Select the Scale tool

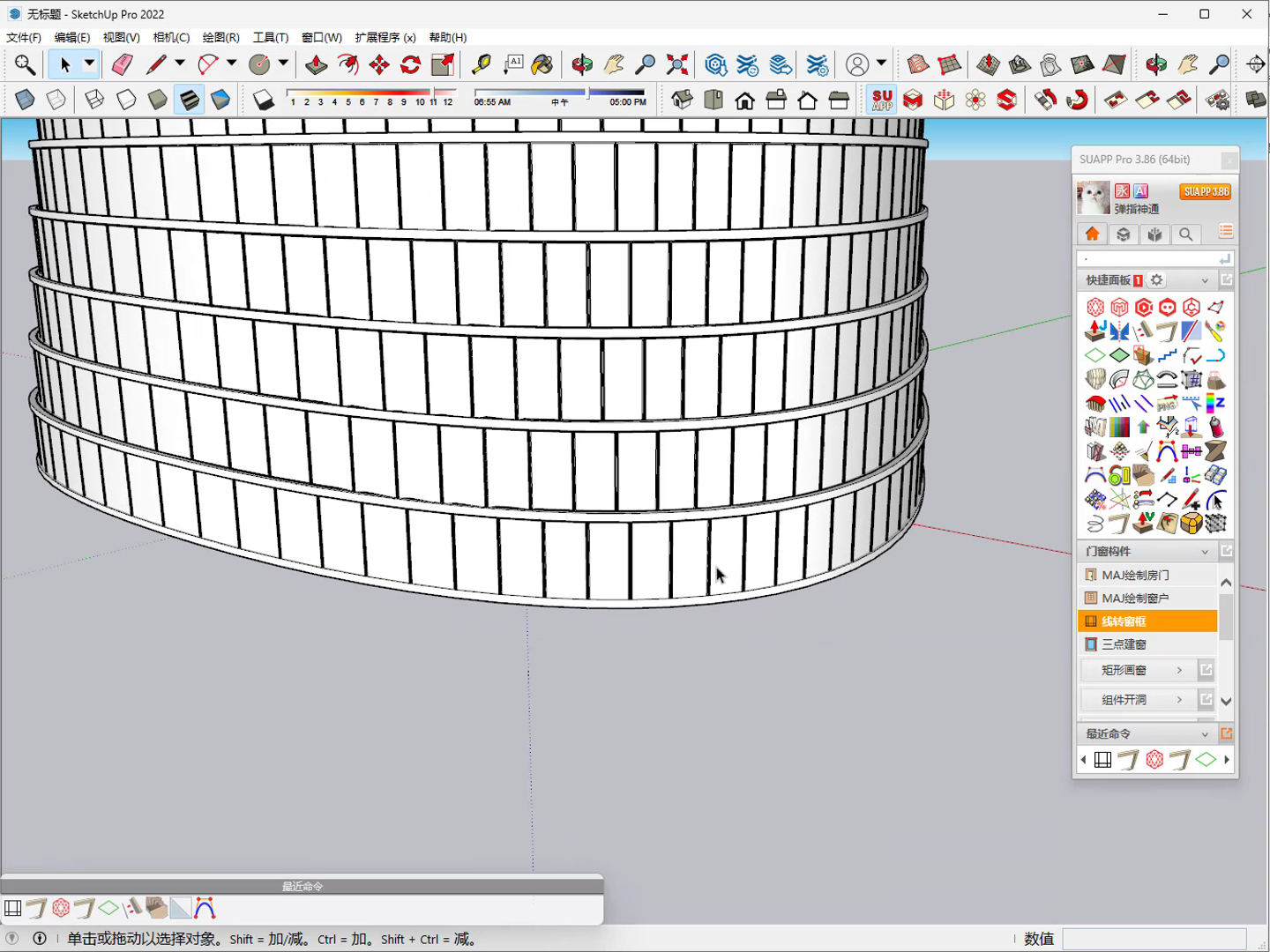[x=443, y=64]
